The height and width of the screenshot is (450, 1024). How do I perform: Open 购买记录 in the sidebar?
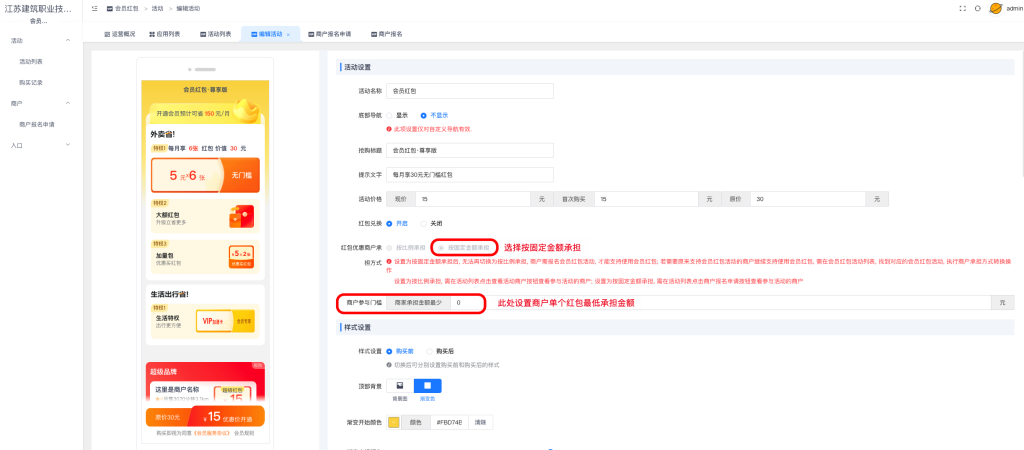coord(31,82)
